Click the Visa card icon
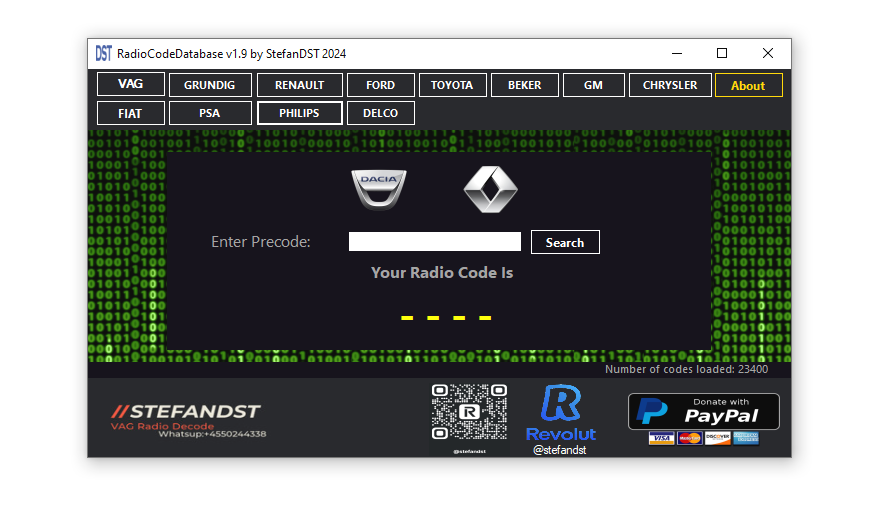Image resolution: width=883 pixels, height=508 pixels. [x=661, y=438]
